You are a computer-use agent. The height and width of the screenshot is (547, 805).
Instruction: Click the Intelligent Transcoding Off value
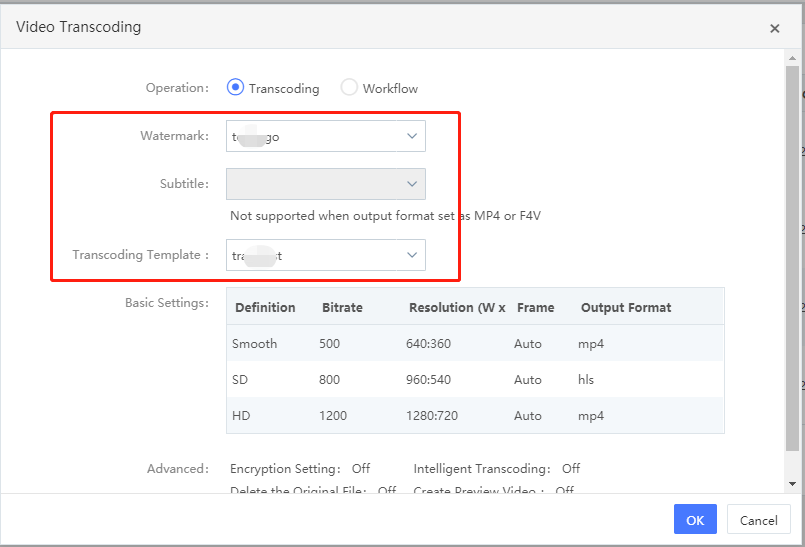coord(571,468)
